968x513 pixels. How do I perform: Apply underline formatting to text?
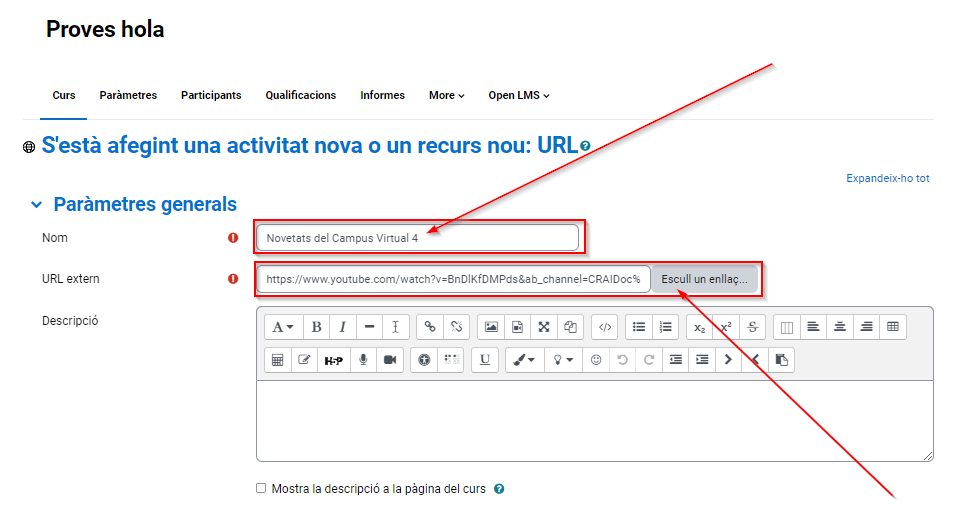tap(485, 360)
